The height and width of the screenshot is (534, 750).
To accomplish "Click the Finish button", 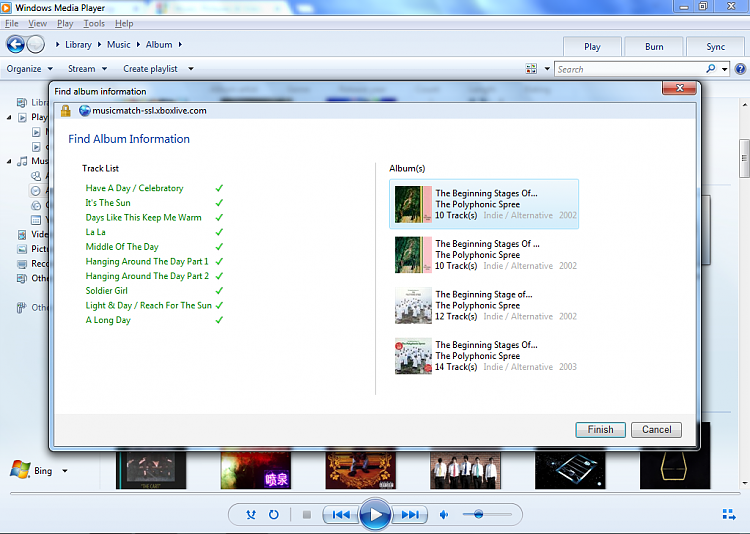I will pos(600,430).
